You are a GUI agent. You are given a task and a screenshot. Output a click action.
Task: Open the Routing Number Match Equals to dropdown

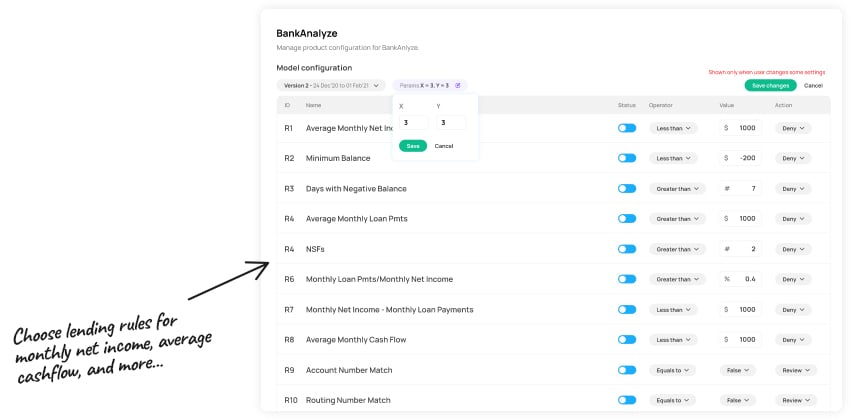[672, 400]
